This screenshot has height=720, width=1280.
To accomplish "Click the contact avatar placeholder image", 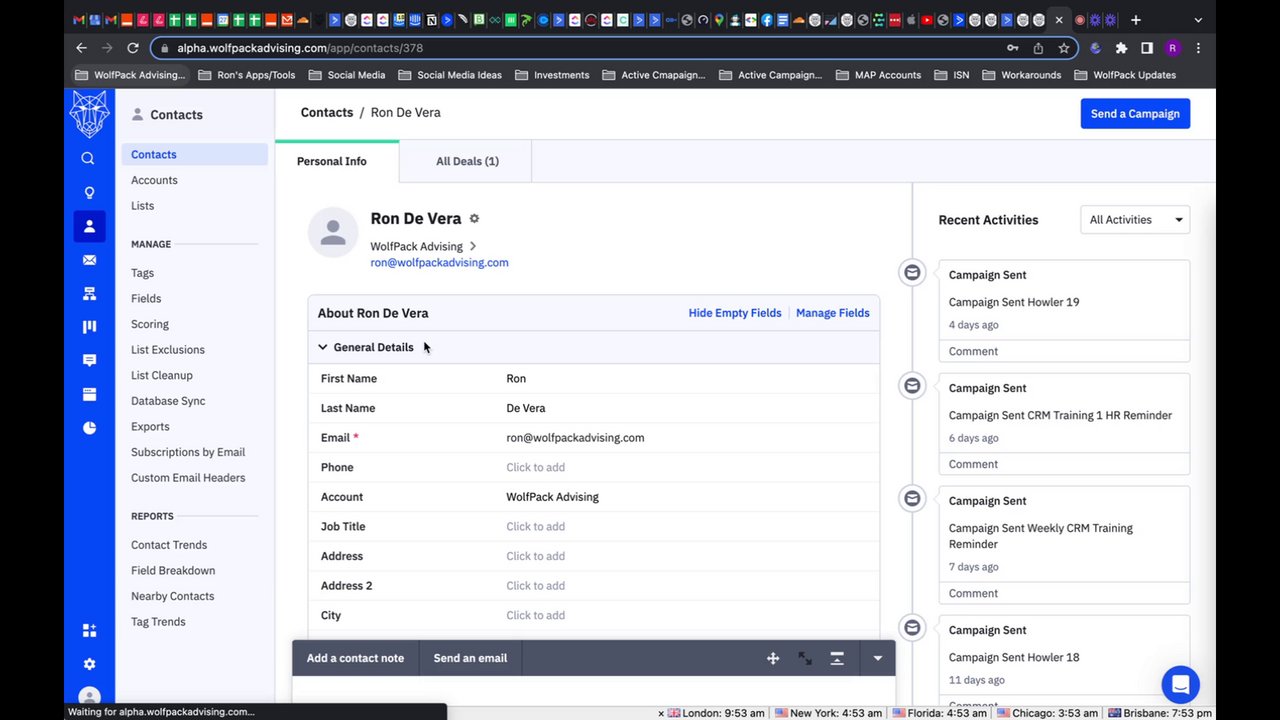I will pyautogui.click(x=333, y=232).
